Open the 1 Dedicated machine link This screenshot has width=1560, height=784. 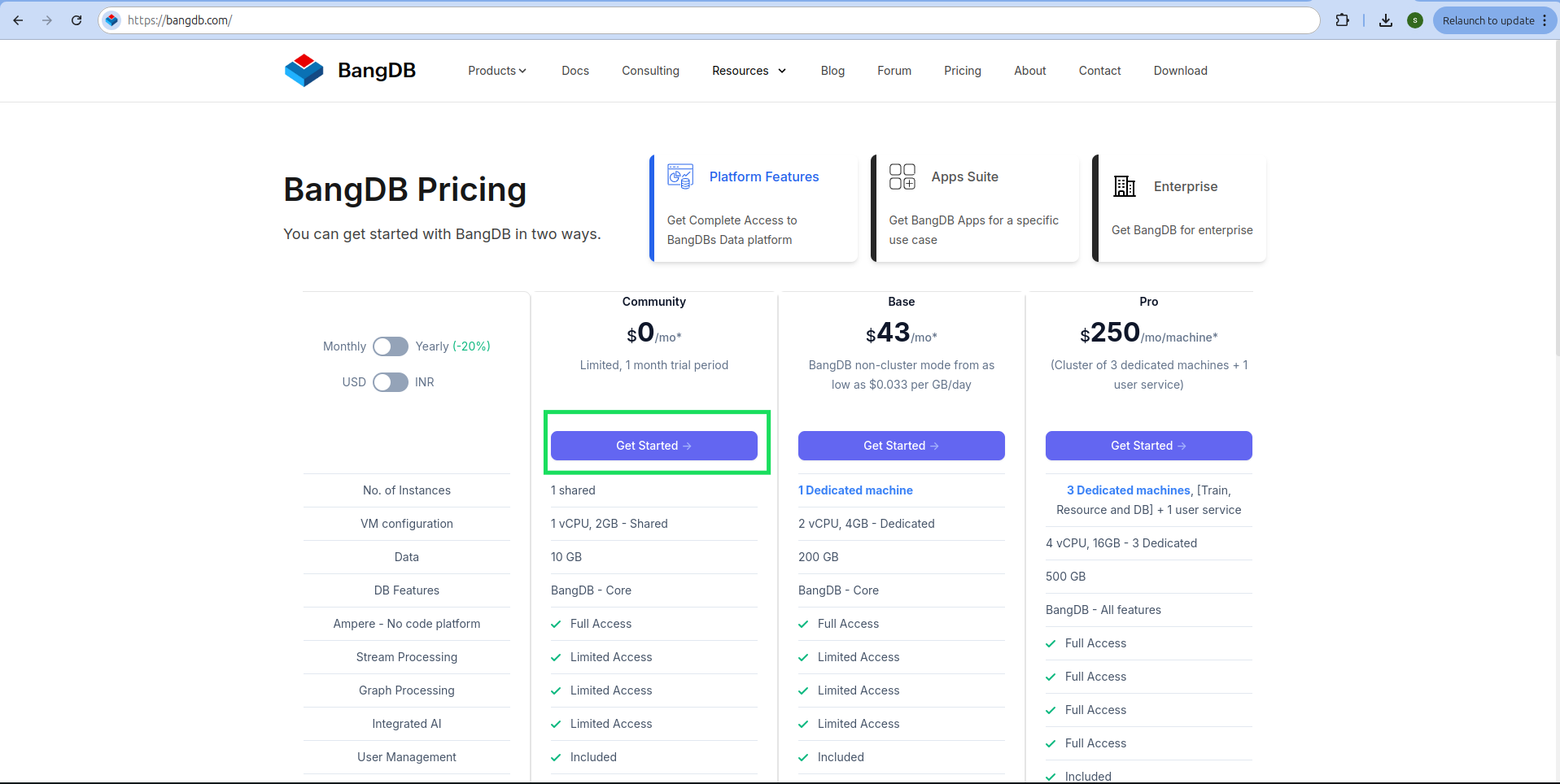(x=855, y=490)
